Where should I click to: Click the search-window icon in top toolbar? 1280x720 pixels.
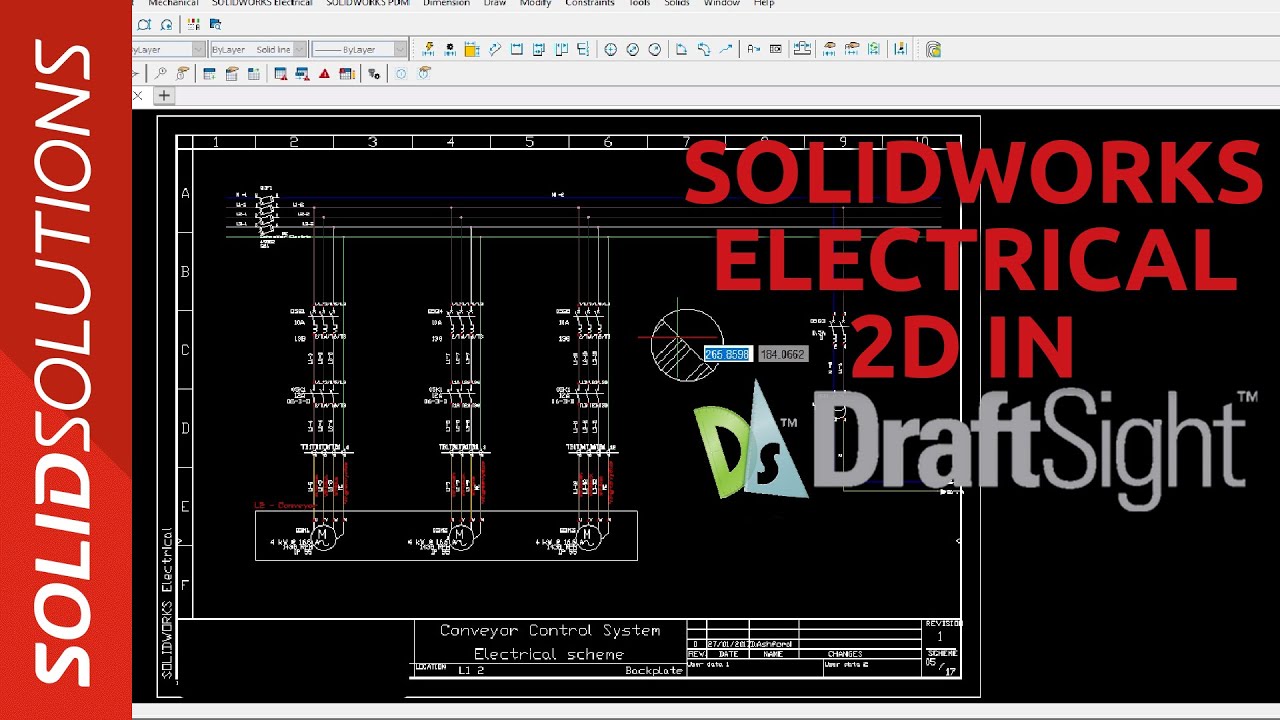215,25
